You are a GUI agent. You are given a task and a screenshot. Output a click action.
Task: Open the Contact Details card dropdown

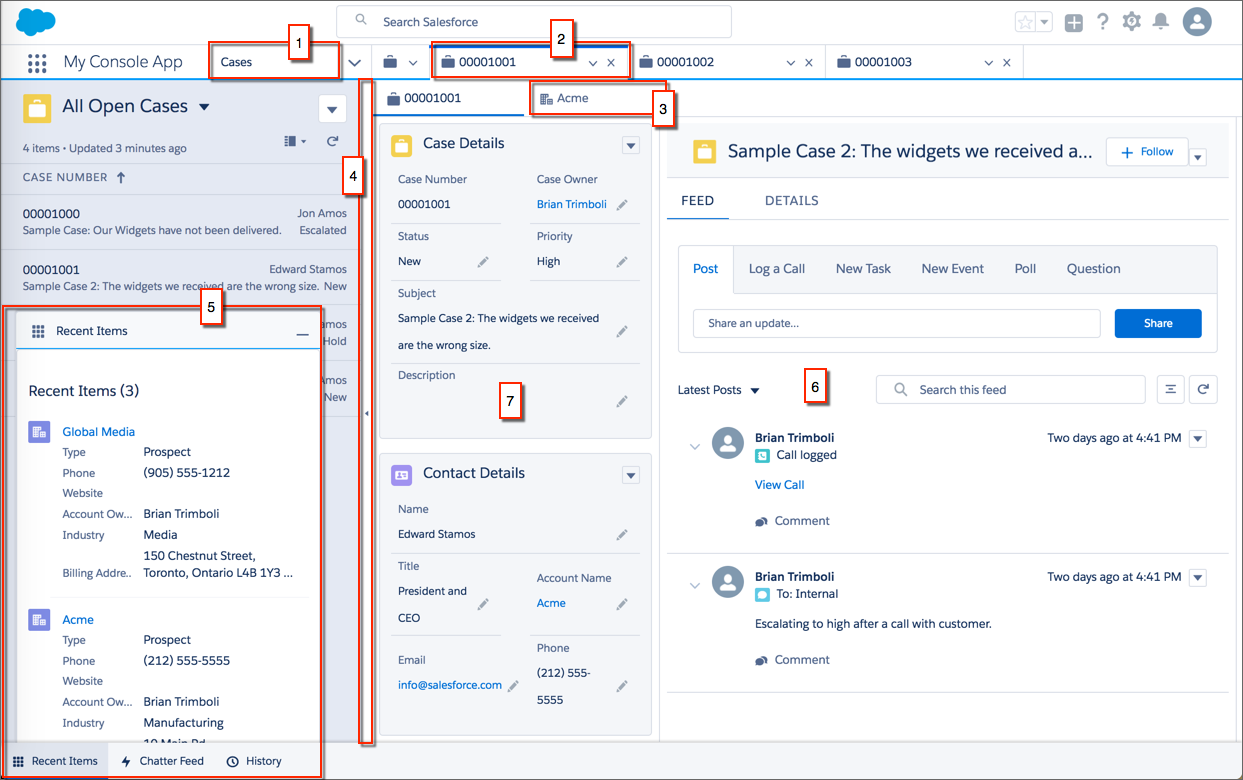coord(630,475)
